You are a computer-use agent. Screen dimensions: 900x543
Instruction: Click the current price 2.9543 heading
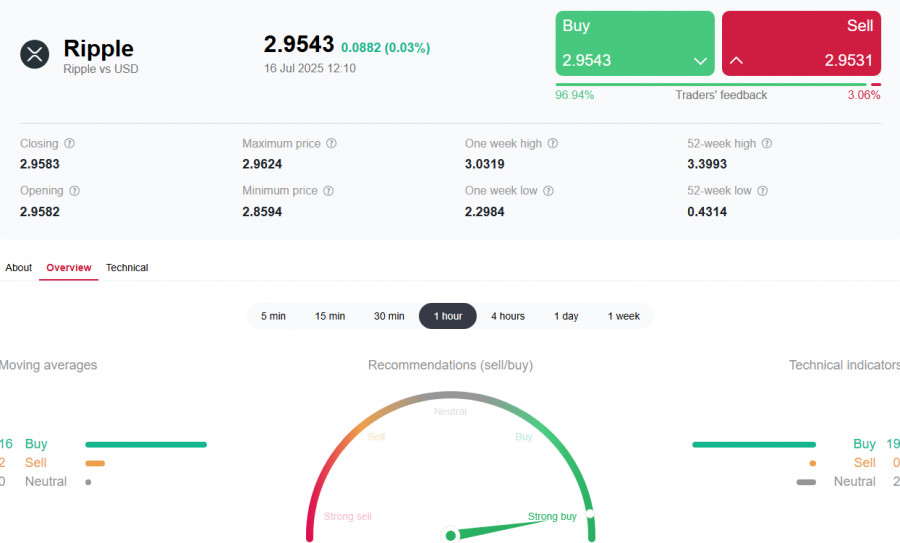tap(298, 44)
